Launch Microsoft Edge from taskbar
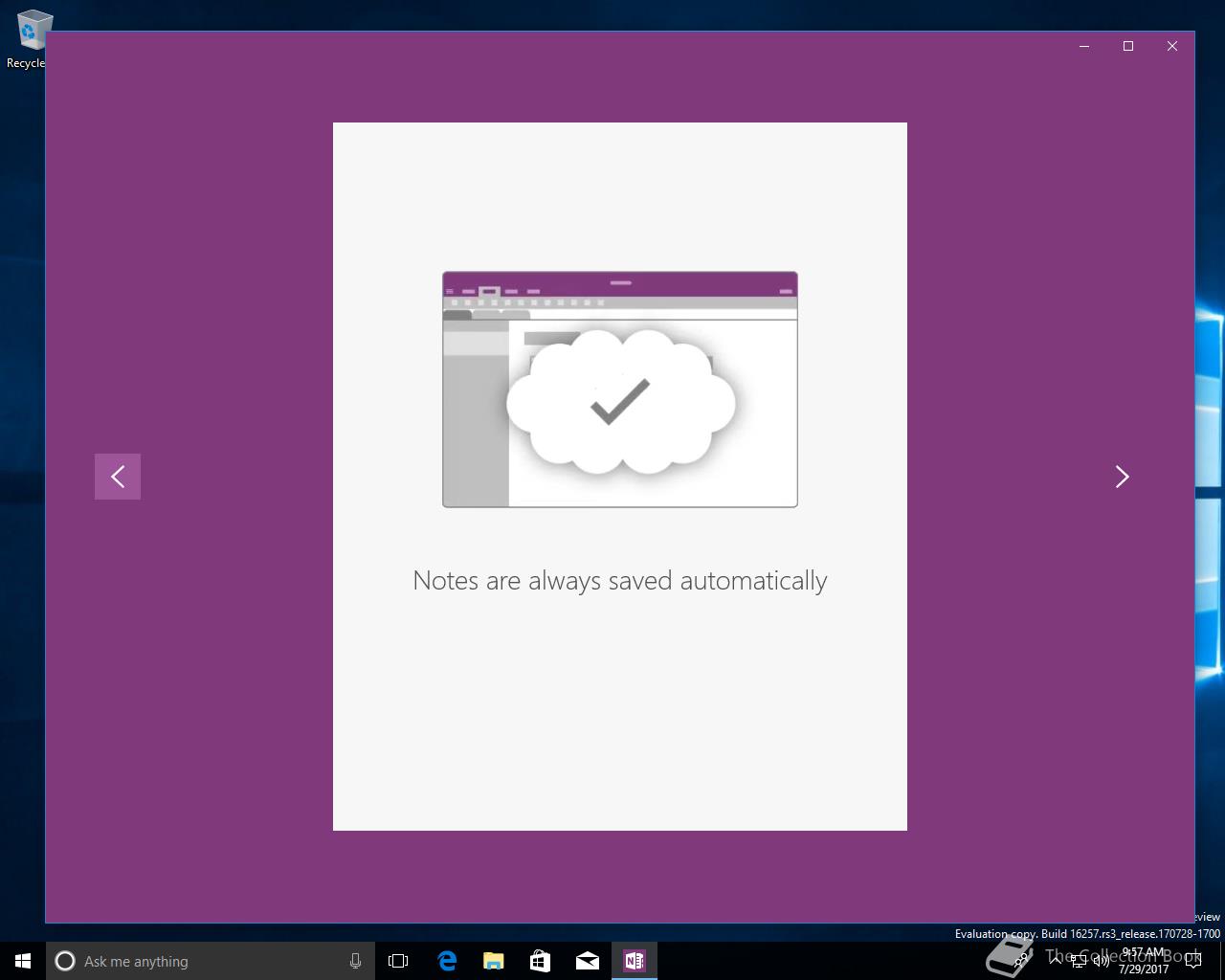Viewport: 1225px width, 980px height. tap(447, 961)
